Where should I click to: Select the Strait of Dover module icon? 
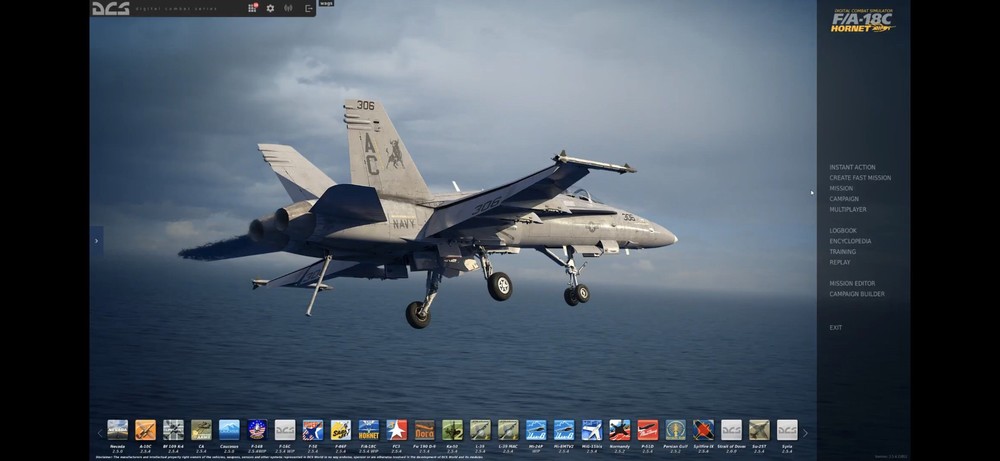732,430
